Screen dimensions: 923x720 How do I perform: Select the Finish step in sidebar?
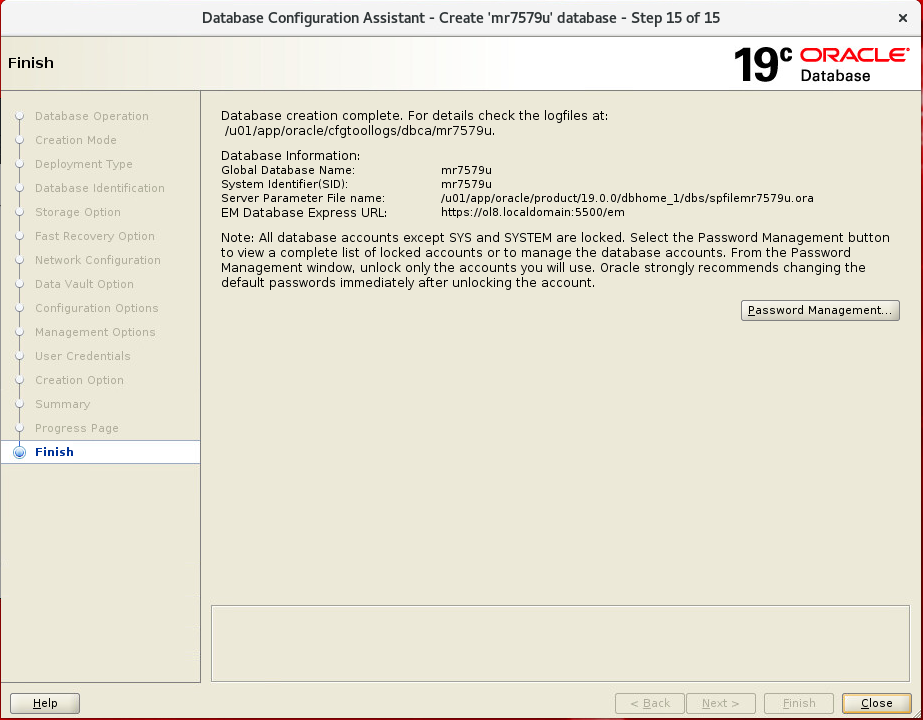coord(54,452)
